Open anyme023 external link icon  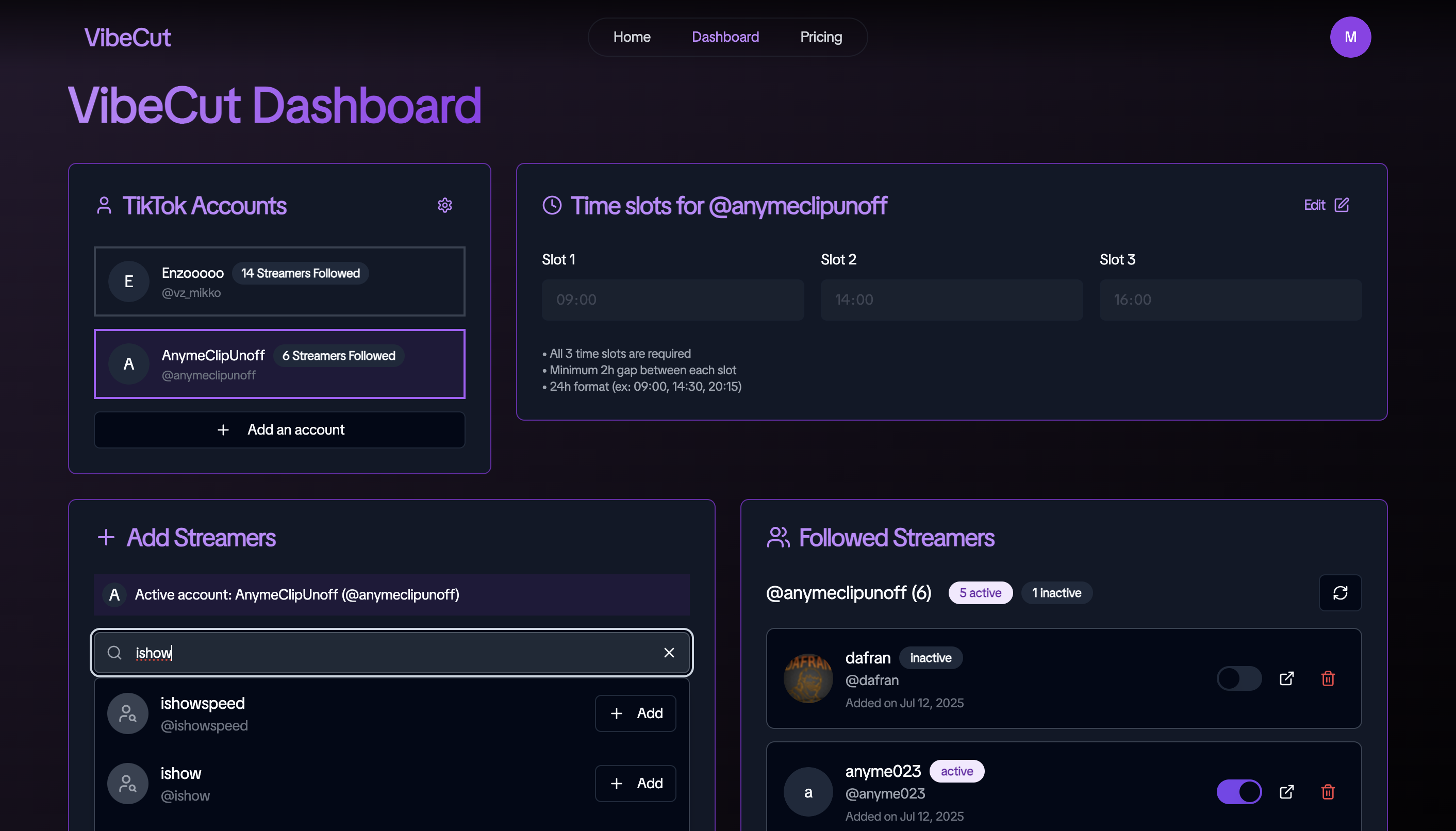(x=1286, y=792)
